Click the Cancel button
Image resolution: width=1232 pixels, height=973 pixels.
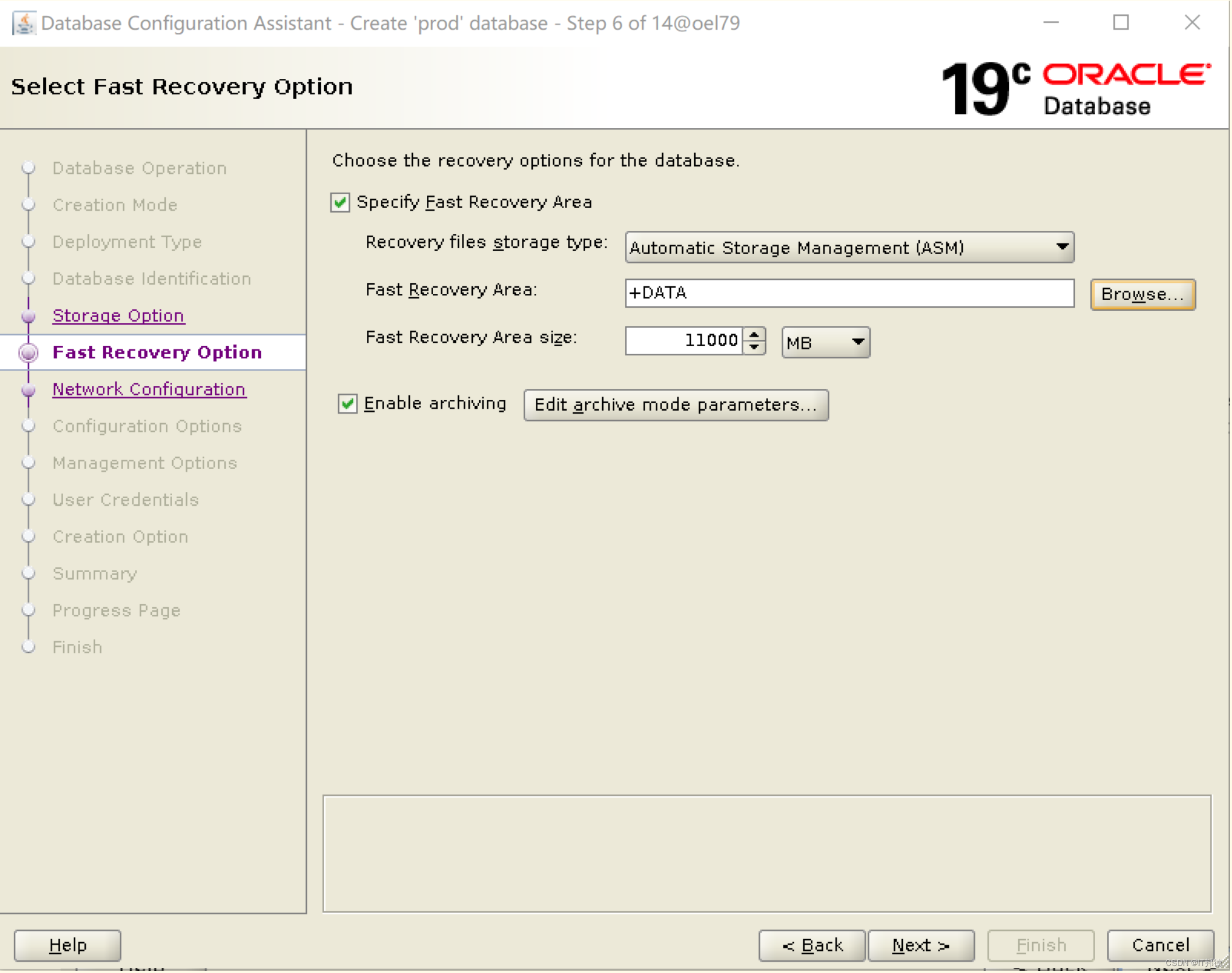(1161, 945)
